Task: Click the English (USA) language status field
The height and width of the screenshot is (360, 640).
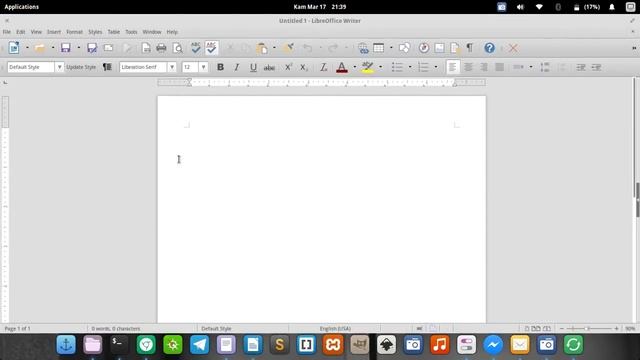Action: [335, 329]
